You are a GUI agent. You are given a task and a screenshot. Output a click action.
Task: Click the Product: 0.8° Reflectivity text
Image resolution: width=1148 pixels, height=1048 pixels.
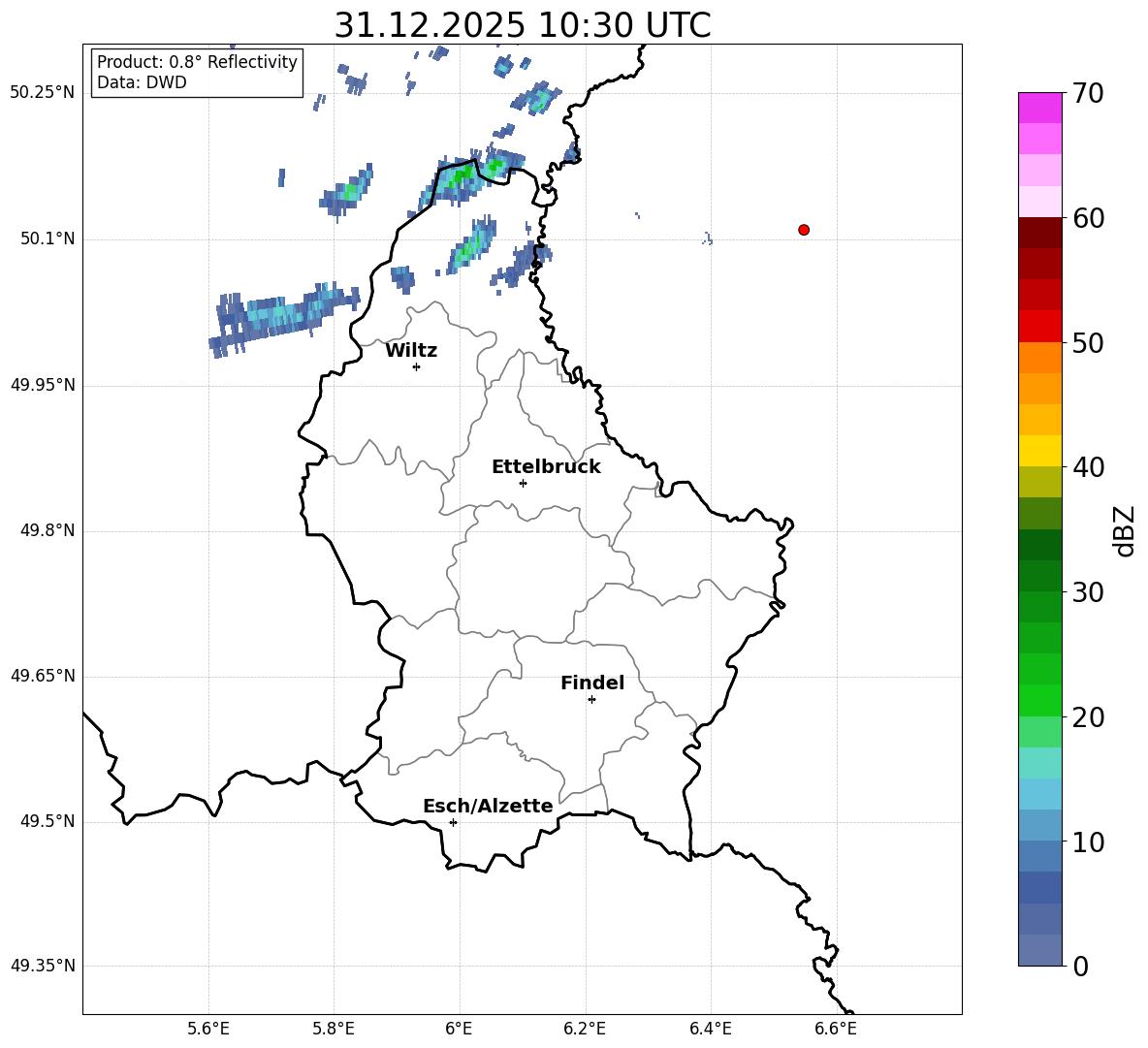pos(197,62)
